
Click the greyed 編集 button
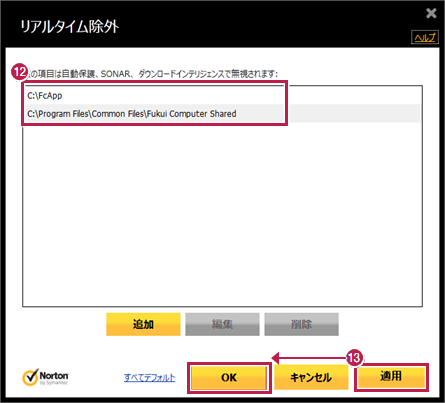[222, 324]
